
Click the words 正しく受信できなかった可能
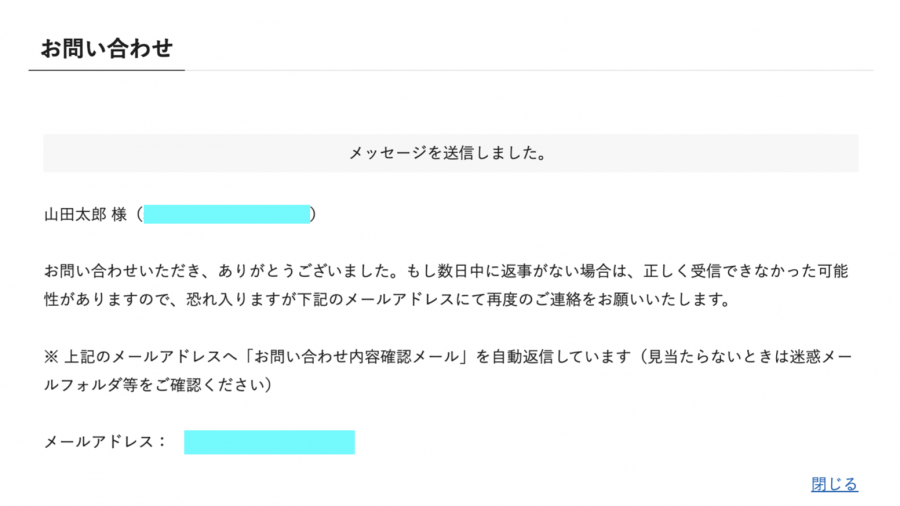[x=735, y=272]
